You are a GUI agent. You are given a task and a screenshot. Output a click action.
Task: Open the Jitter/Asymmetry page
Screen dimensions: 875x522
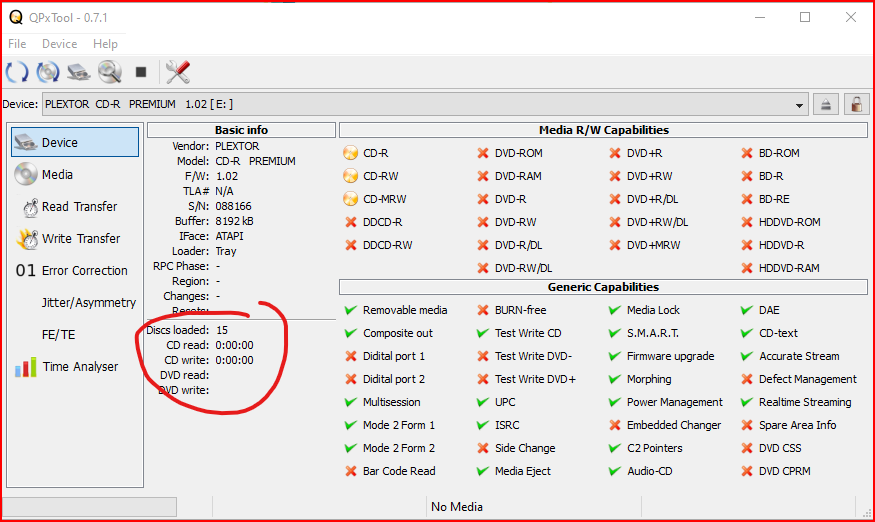pos(88,302)
